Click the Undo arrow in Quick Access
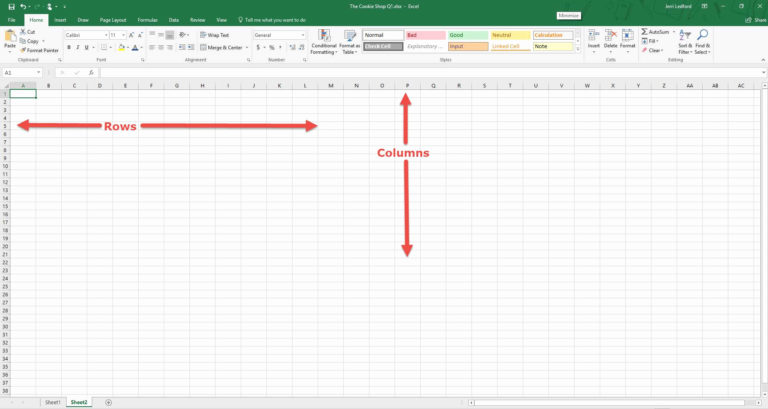Image resolution: width=768 pixels, height=409 pixels. pos(23,6)
